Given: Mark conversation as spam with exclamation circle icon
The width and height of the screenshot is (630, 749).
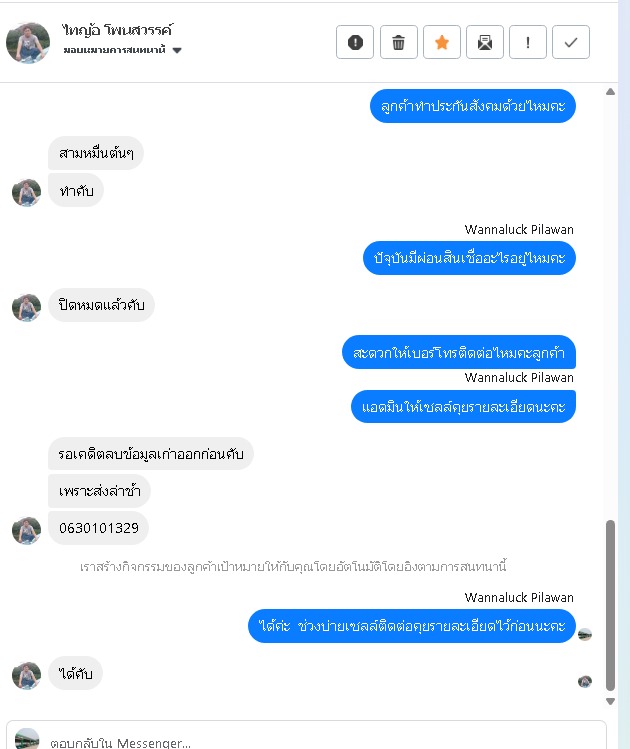Looking at the screenshot, I should coord(355,43).
